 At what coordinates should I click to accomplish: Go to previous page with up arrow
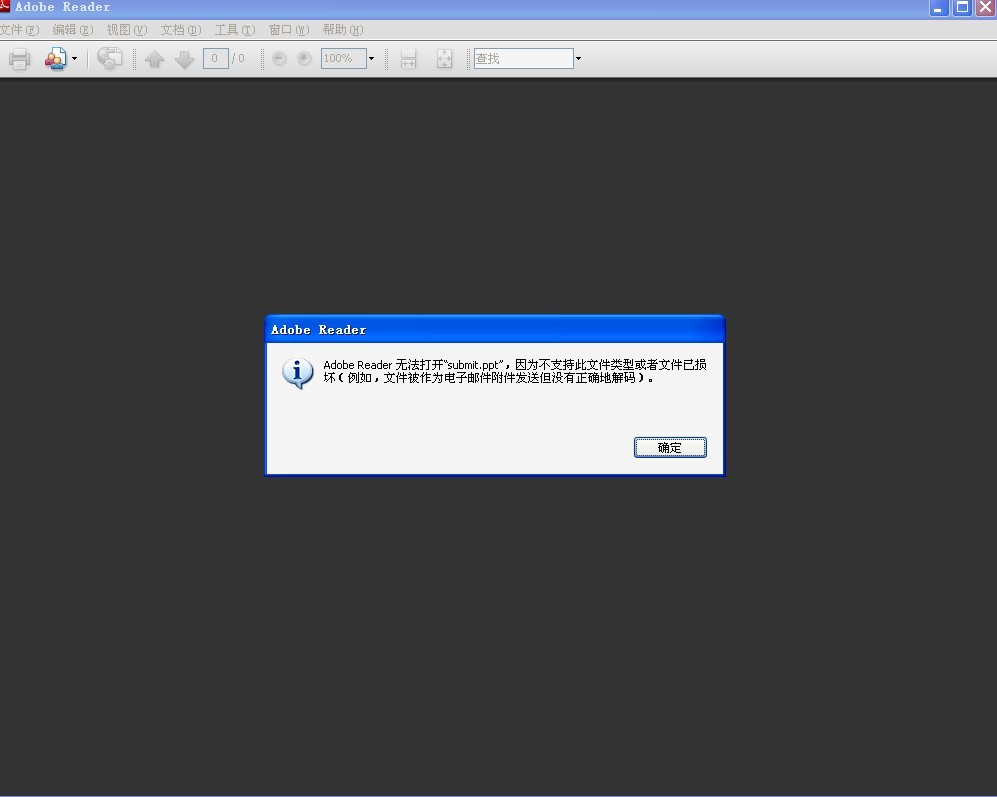click(155, 59)
